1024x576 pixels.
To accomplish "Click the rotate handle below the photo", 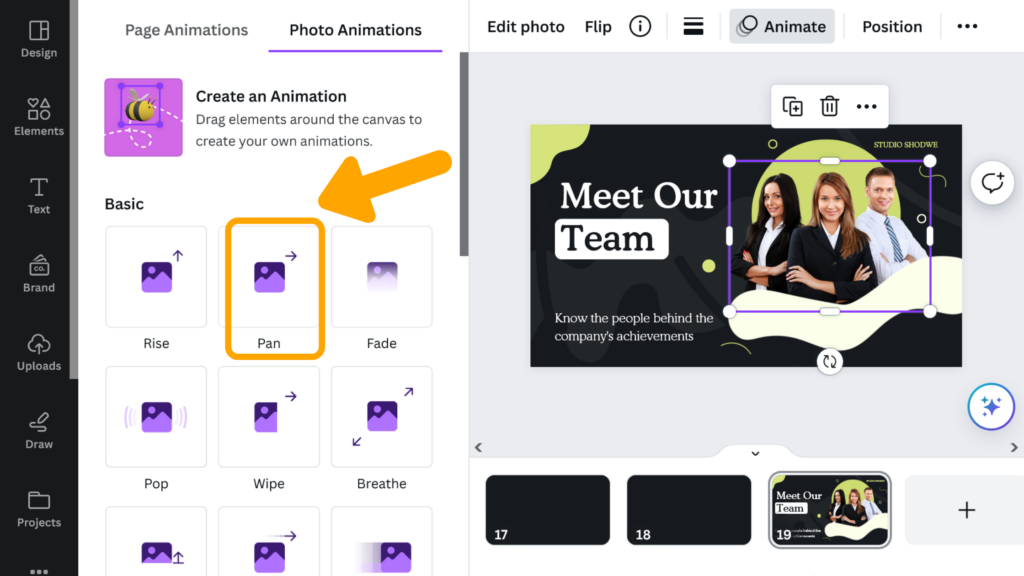I will tap(829, 362).
